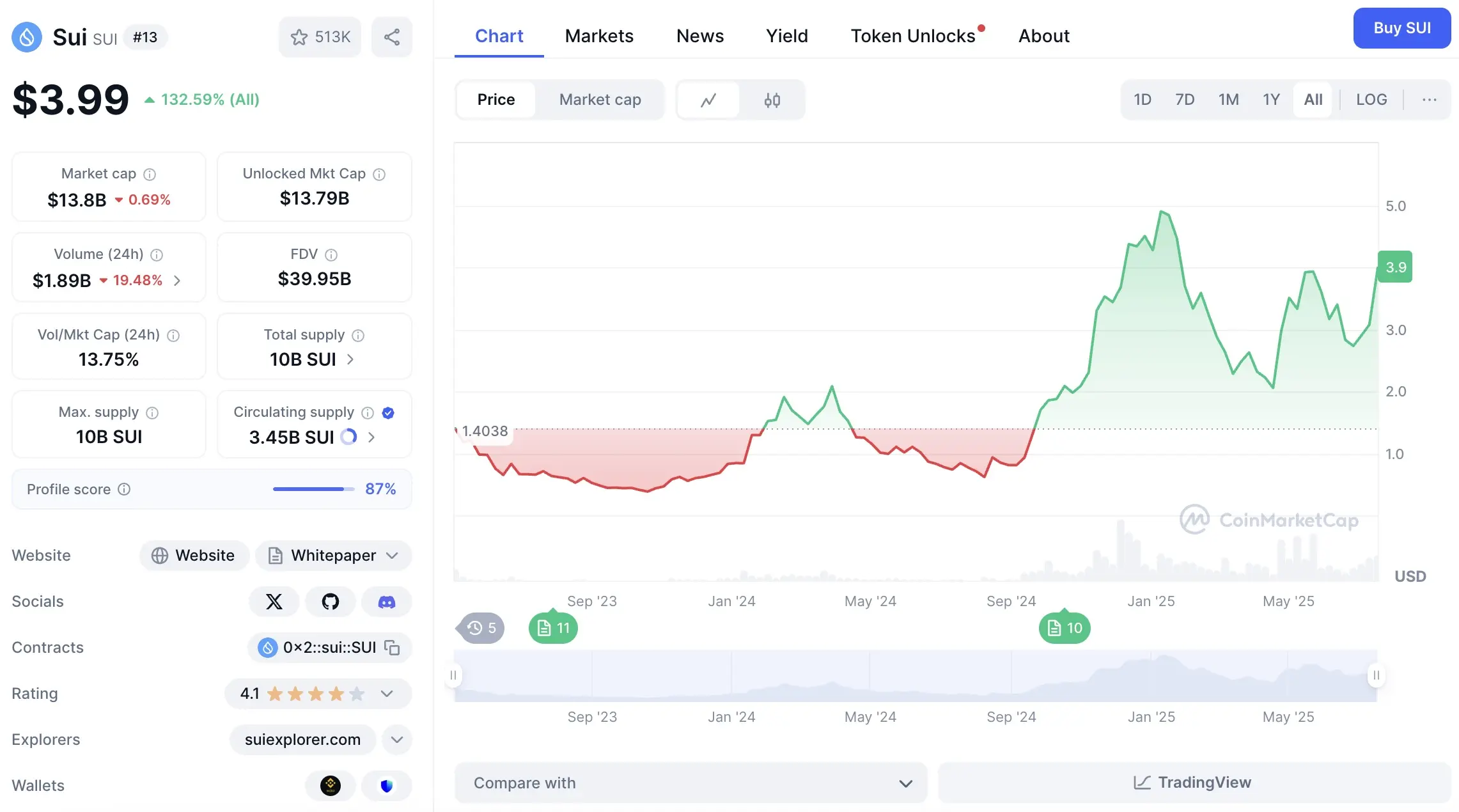
Task: Set chart range to 1Y
Action: [1271, 100]
